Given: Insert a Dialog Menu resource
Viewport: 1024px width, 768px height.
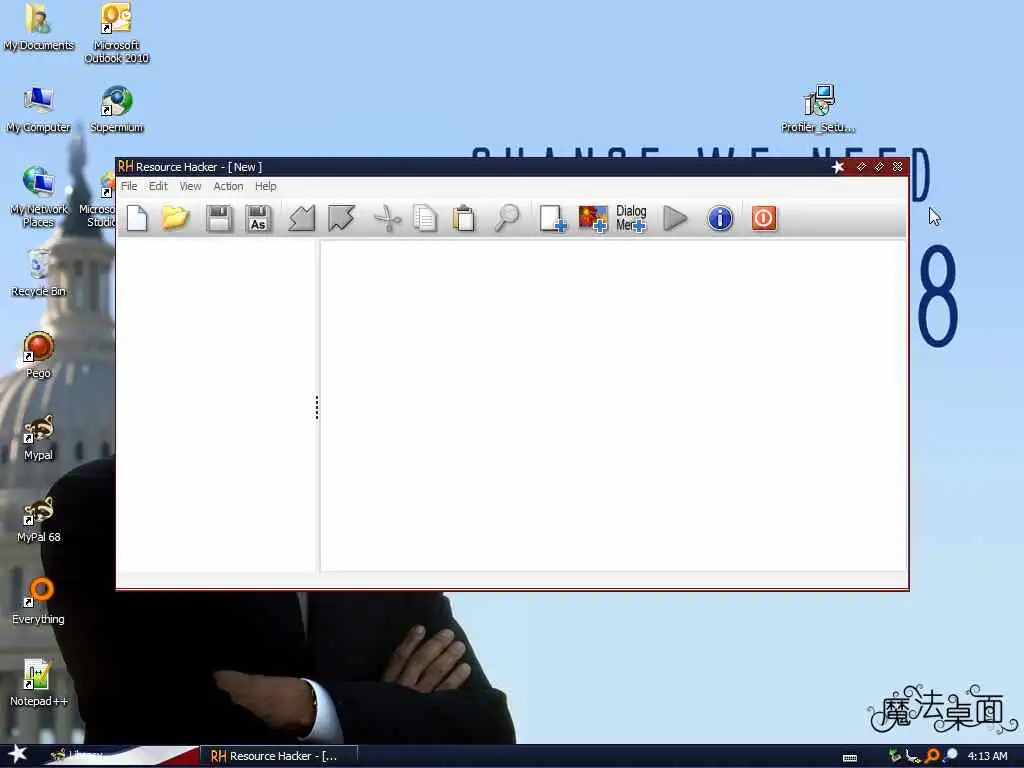Looking at the screenshot, I should point(631,218).
